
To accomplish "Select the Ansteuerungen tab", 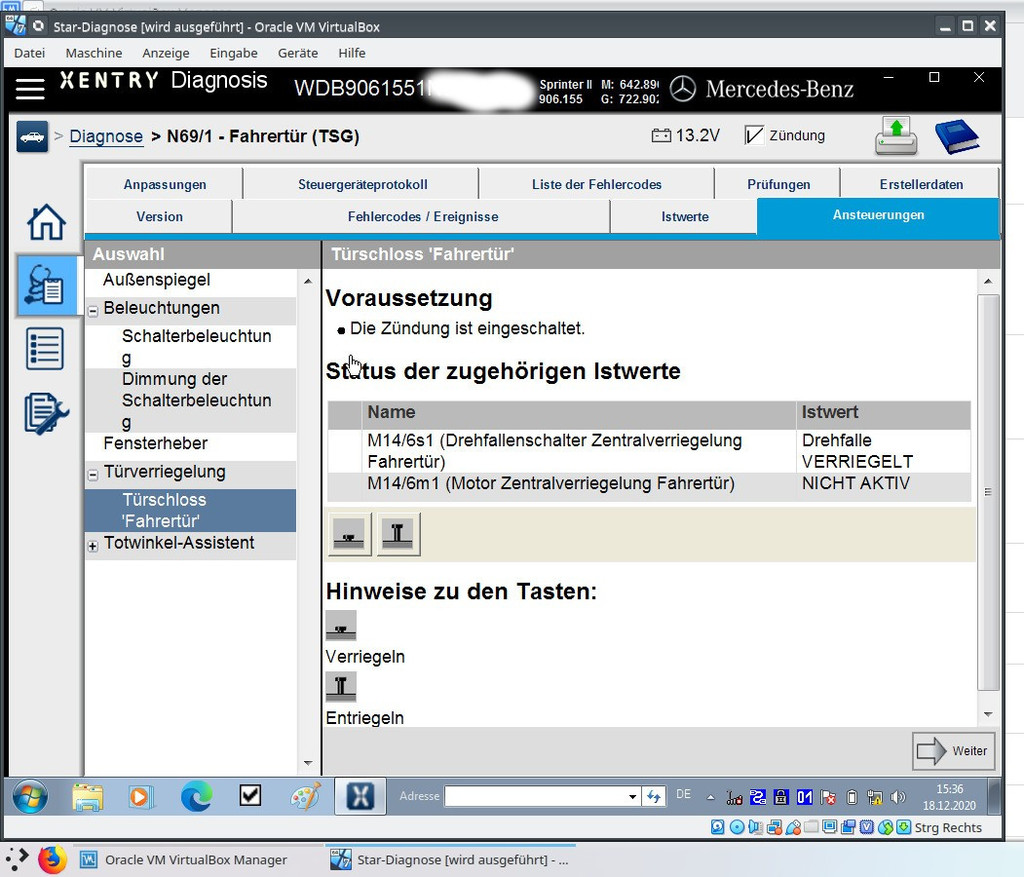I will coord(878,215).
